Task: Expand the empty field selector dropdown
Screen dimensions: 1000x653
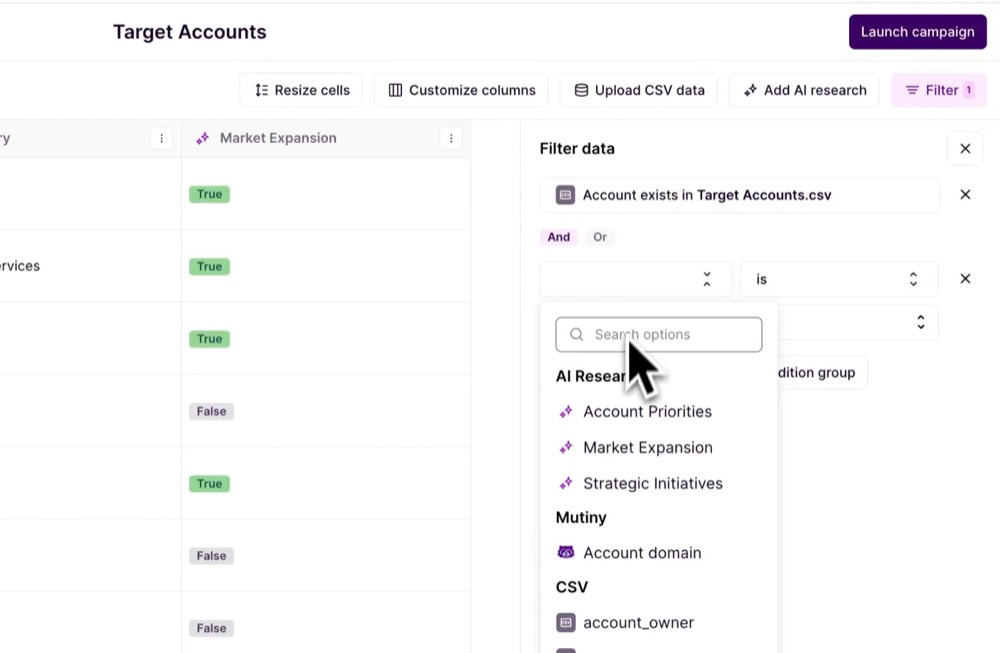Action: point(635,279)
